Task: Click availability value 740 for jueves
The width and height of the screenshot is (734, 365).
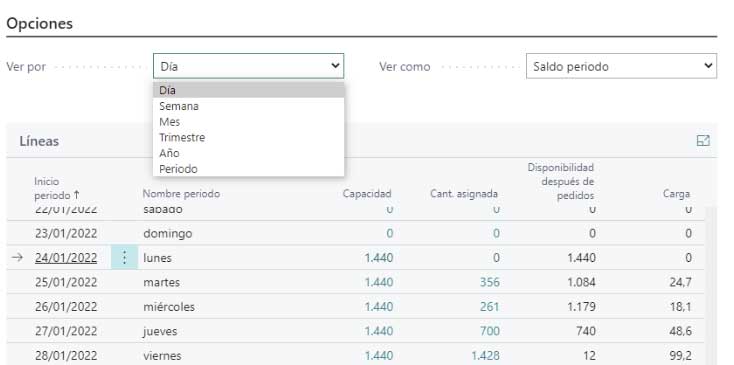Action: pos(586,331)
